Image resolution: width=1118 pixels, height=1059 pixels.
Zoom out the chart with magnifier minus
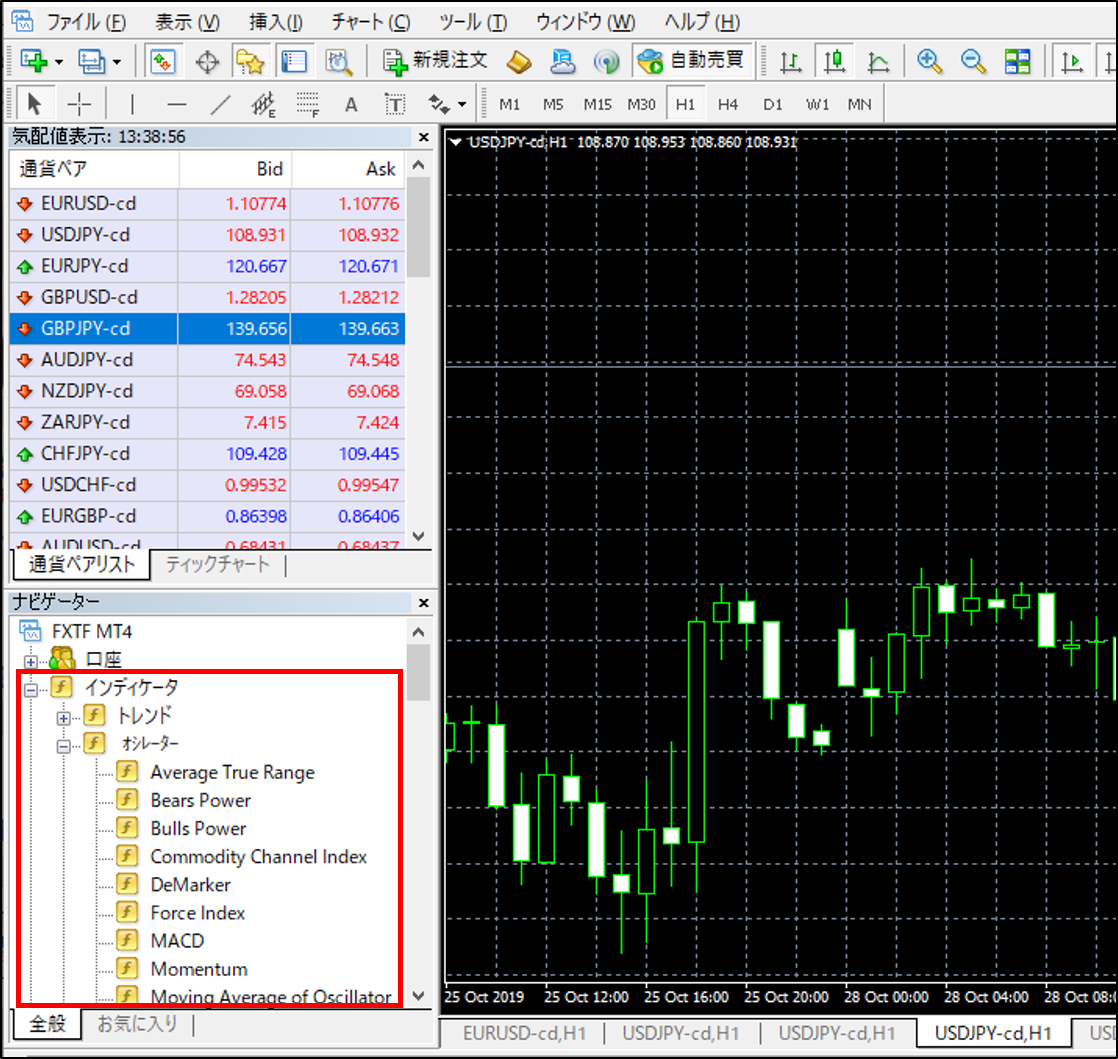(x=973, y=62)
